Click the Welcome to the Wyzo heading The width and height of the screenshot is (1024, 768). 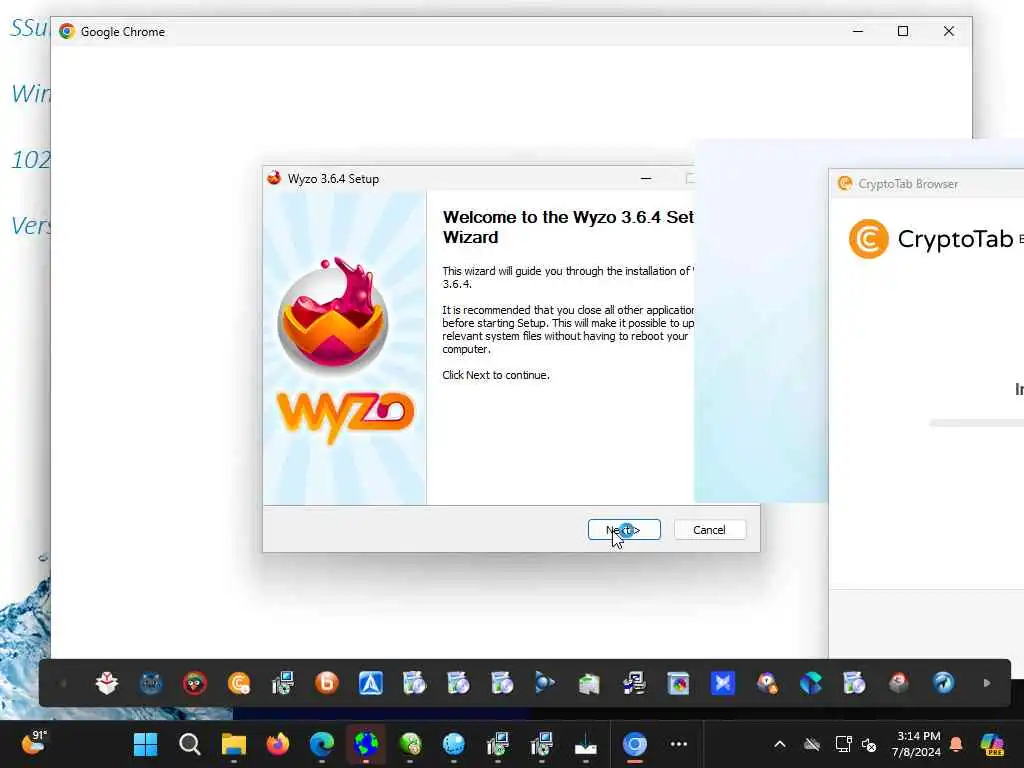coord(568,227)
